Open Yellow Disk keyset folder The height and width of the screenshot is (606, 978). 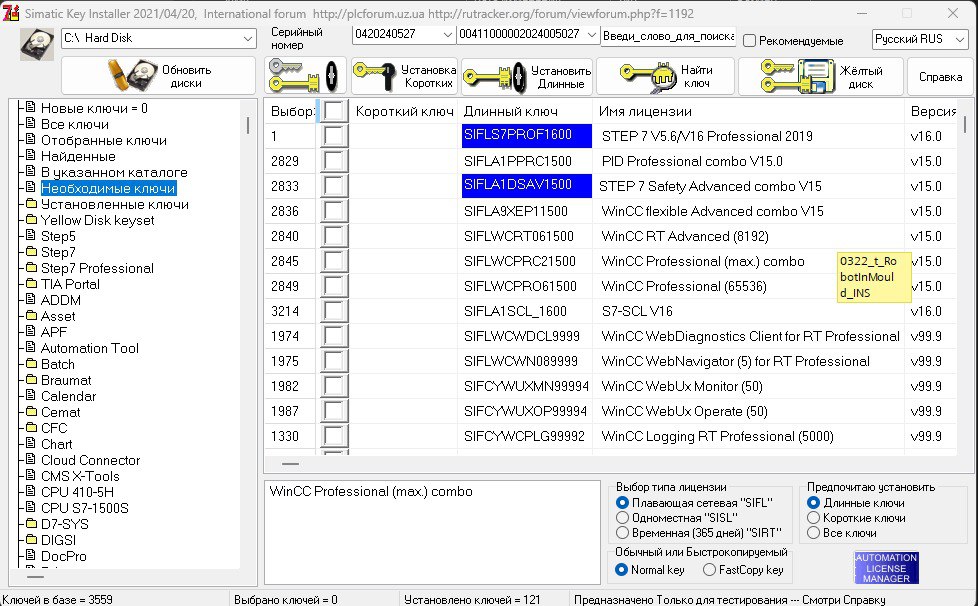(x=97, y=221)
